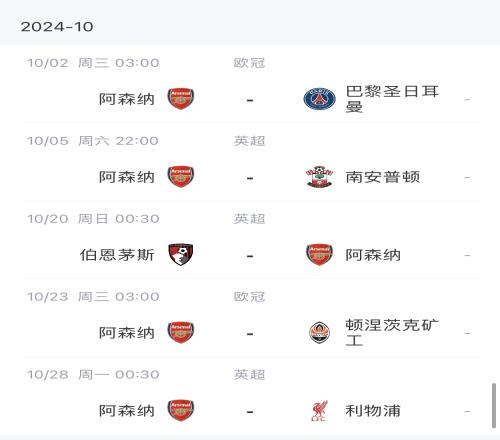Click the vertical scrollbar thumb

[x=494, y=405]
